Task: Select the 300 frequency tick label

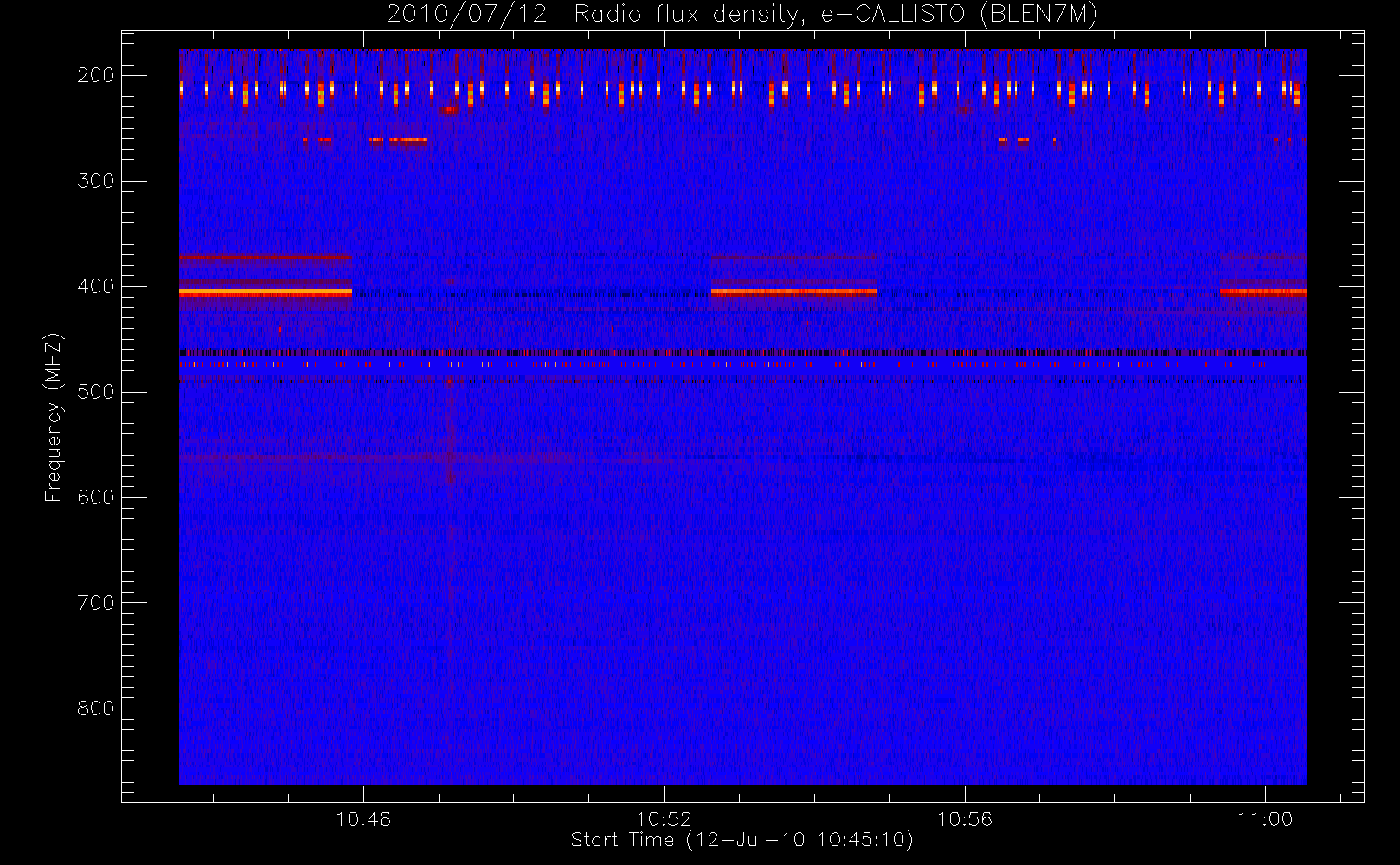Action: 96,181
